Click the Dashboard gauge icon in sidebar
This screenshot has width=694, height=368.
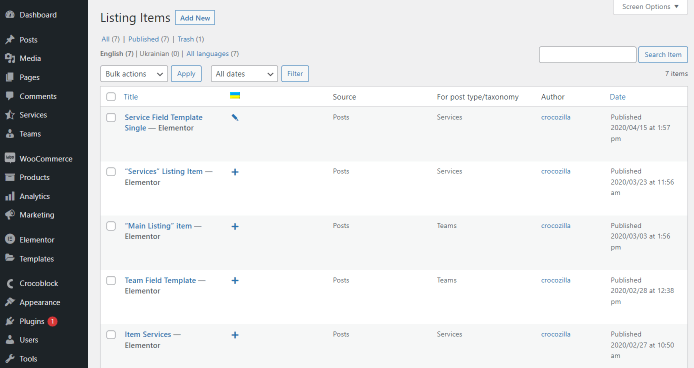pos(10,15)
